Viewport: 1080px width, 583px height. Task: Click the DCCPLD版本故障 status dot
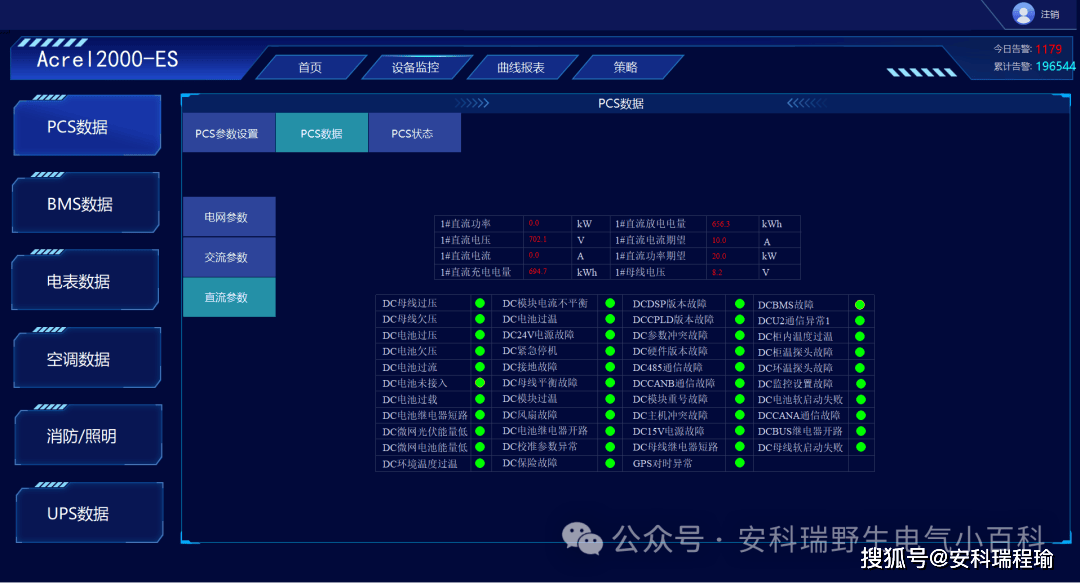(x=740, y=320)
